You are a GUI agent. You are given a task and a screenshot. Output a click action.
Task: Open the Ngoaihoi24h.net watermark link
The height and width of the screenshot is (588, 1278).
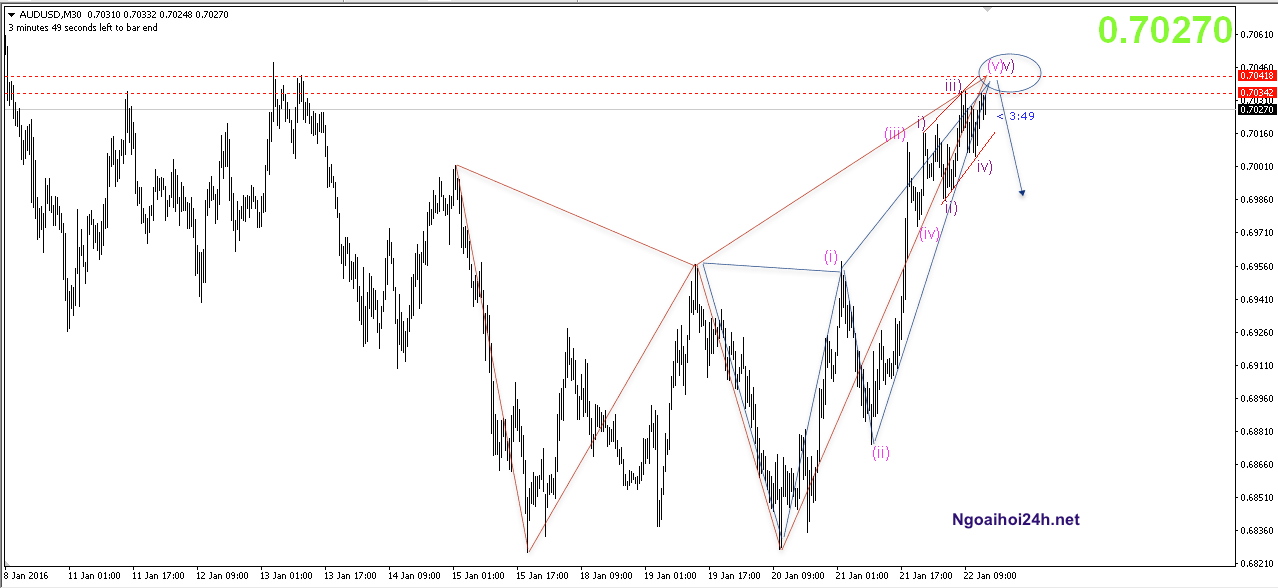coord(1015,520)
